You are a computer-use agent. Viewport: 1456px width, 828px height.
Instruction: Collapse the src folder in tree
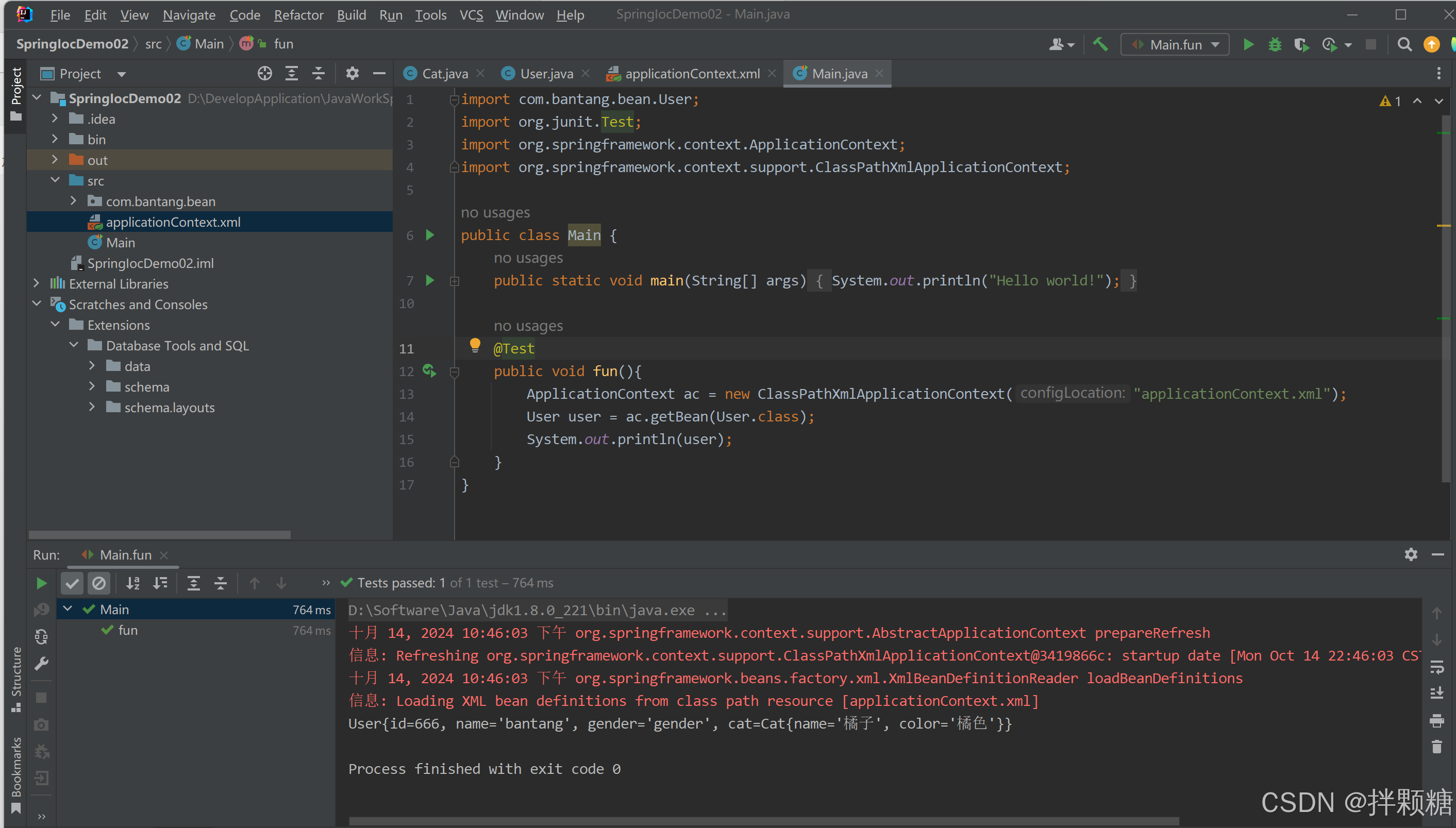55,180
